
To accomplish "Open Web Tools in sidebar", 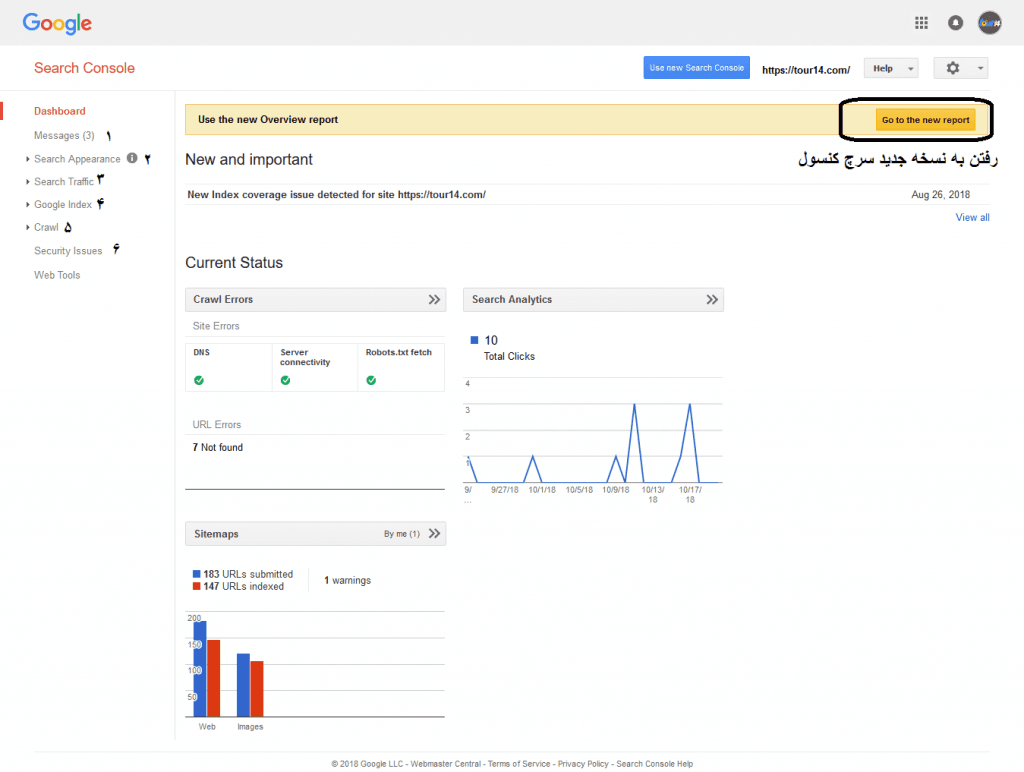I will (57, 275).
